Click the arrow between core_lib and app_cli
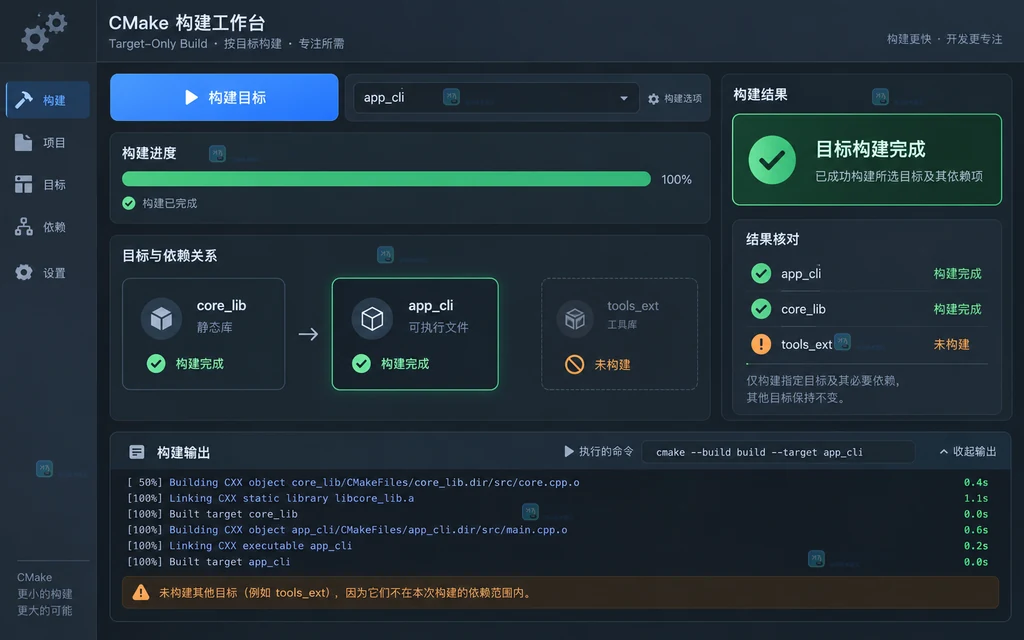Screen dimensions: 1024x640 (308, 334)
